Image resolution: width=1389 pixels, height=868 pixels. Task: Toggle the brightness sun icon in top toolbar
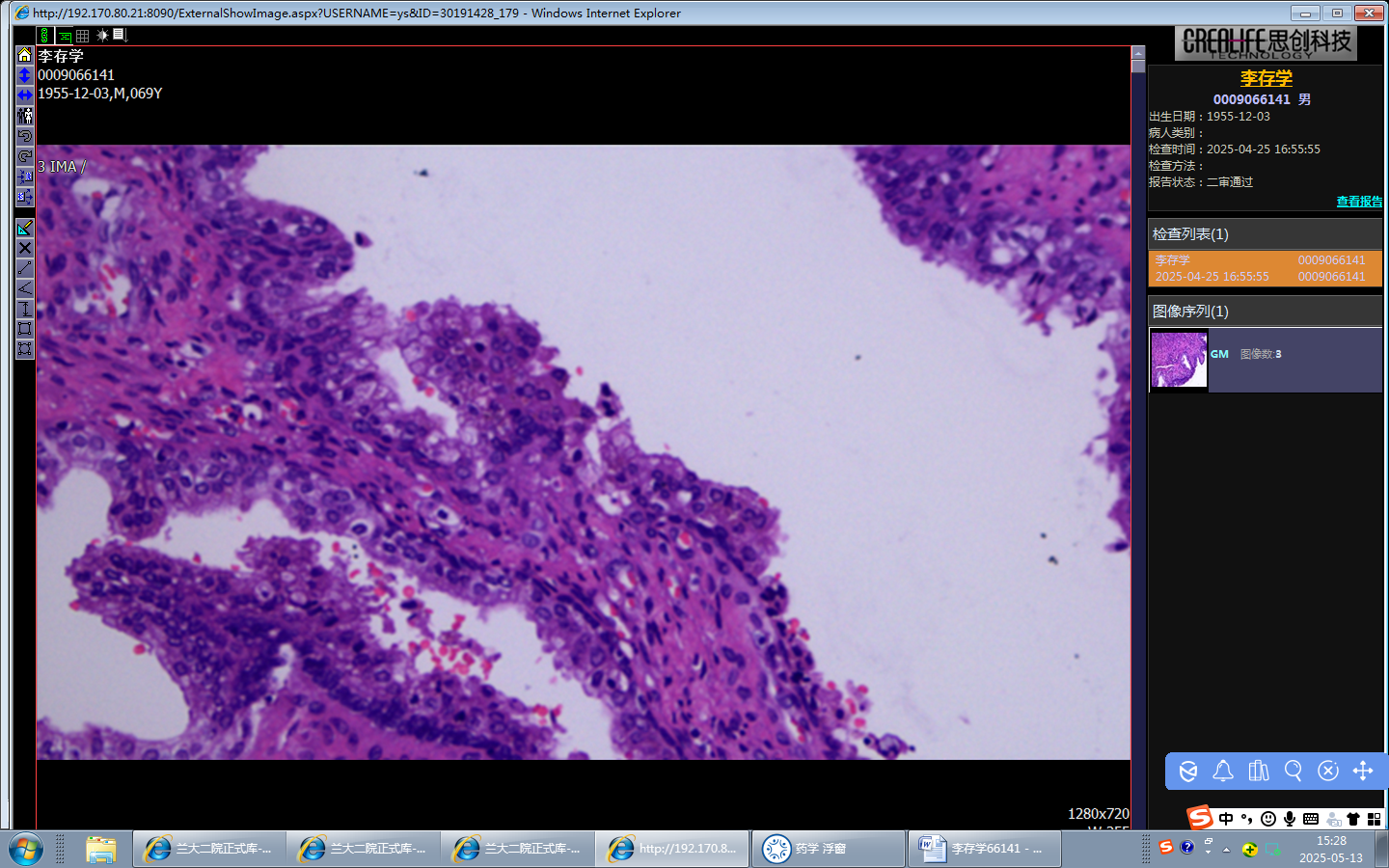click(102, 36)
